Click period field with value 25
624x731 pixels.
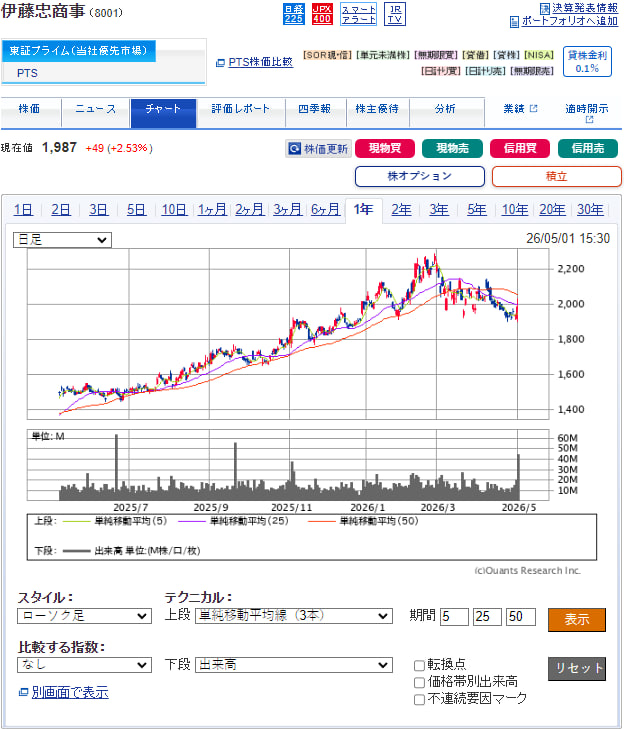tap(487, 617)
